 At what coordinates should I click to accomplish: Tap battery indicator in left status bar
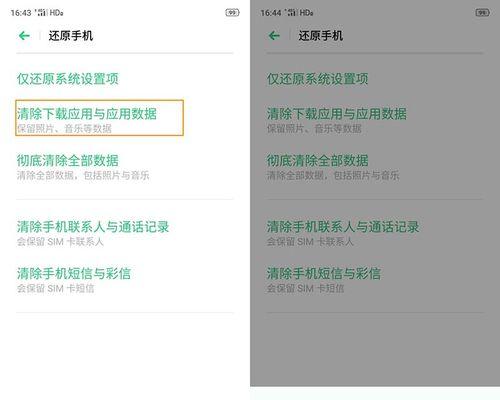click(232, 13)
